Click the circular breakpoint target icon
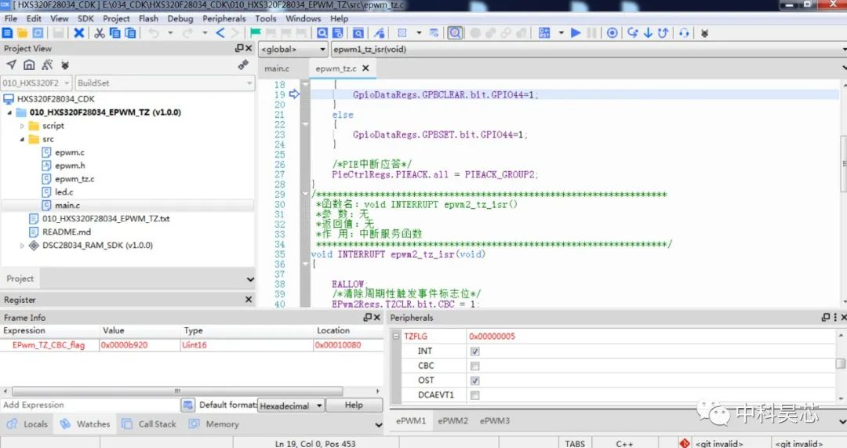Viewport: 847px width, 448px height. tap(612, 33)
